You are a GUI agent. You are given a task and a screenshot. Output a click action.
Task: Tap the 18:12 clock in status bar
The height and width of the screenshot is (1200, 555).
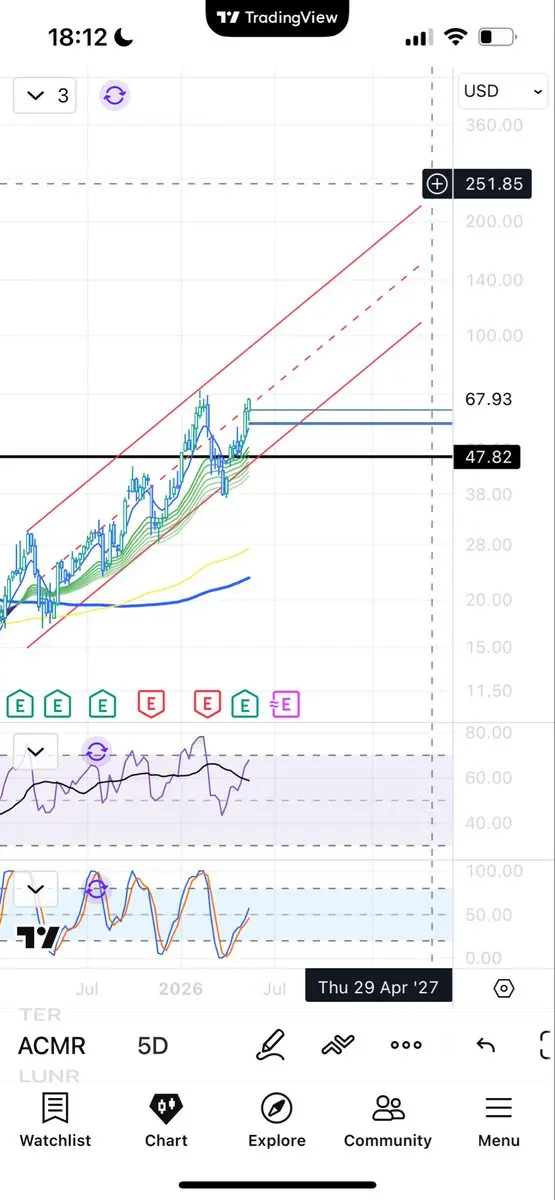pyautogui.click(x=77, y=38)
